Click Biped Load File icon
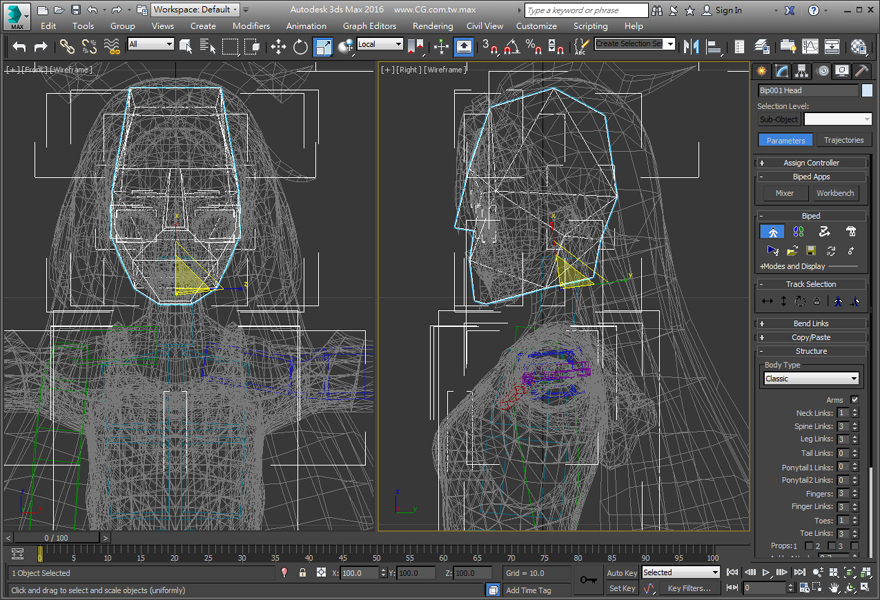880x600 pixels. point(792,250)
